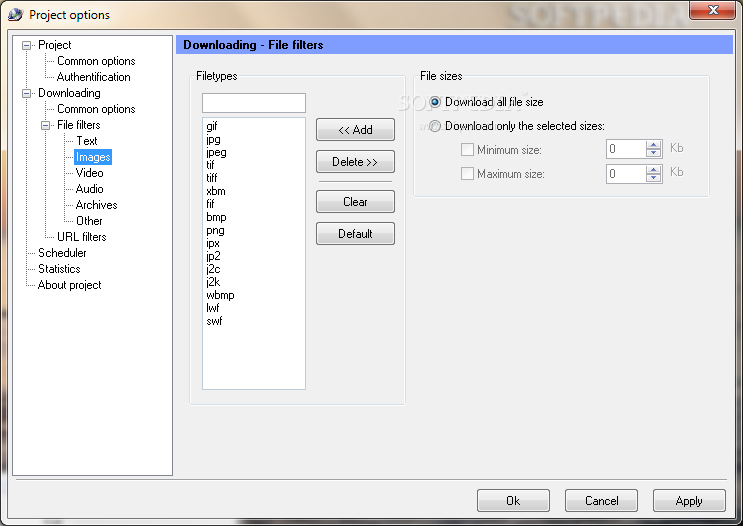Select ipx in filetypes list
This screenshot has height=526, width=743.
(x=213, y=243)
